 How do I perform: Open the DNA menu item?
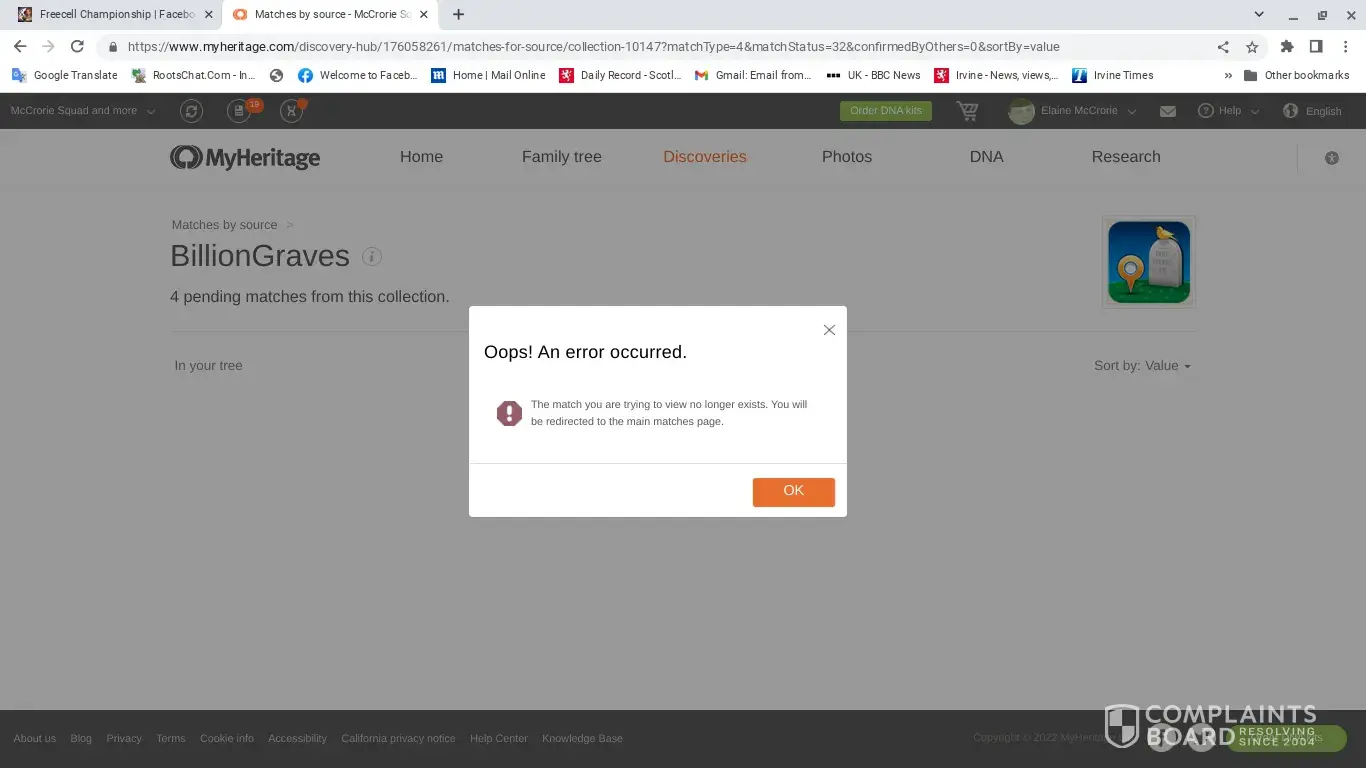[x=986, y=157]
